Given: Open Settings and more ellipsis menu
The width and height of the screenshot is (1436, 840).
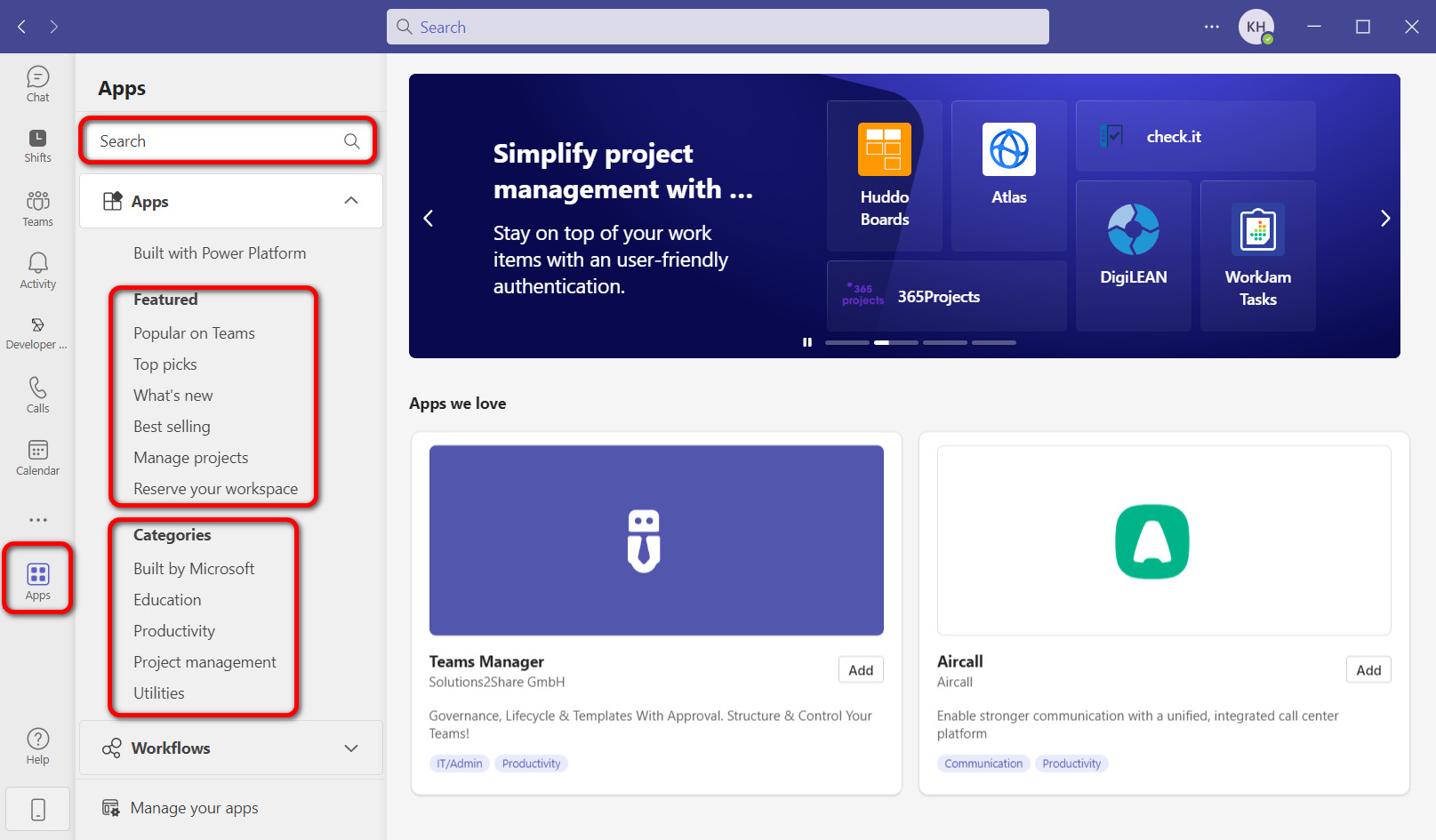Looking at the screenshot, I should (x=1212, y=27).
